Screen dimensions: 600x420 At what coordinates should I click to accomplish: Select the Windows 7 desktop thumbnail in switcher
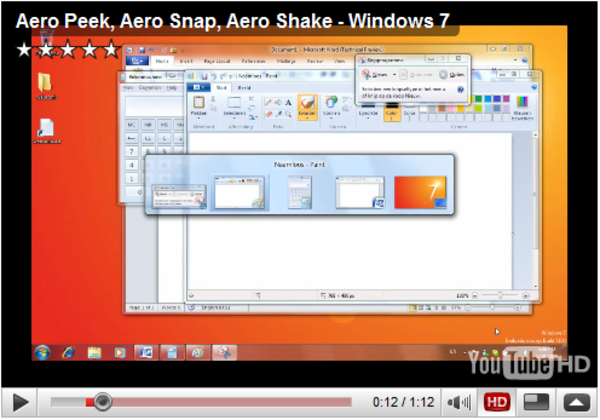pyautogui.click(x=420, y=192)
